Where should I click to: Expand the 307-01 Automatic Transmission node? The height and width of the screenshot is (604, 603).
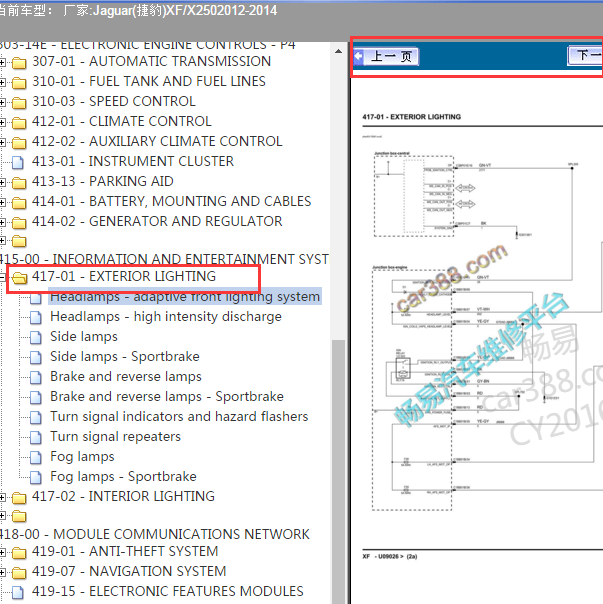[x=2, y=62]
